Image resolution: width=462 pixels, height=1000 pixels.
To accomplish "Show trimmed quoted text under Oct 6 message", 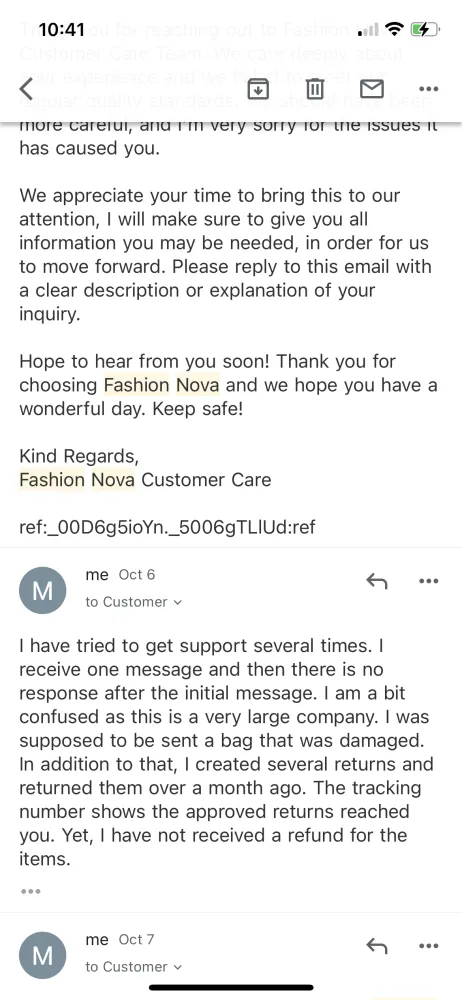I will tap(31, 891).
